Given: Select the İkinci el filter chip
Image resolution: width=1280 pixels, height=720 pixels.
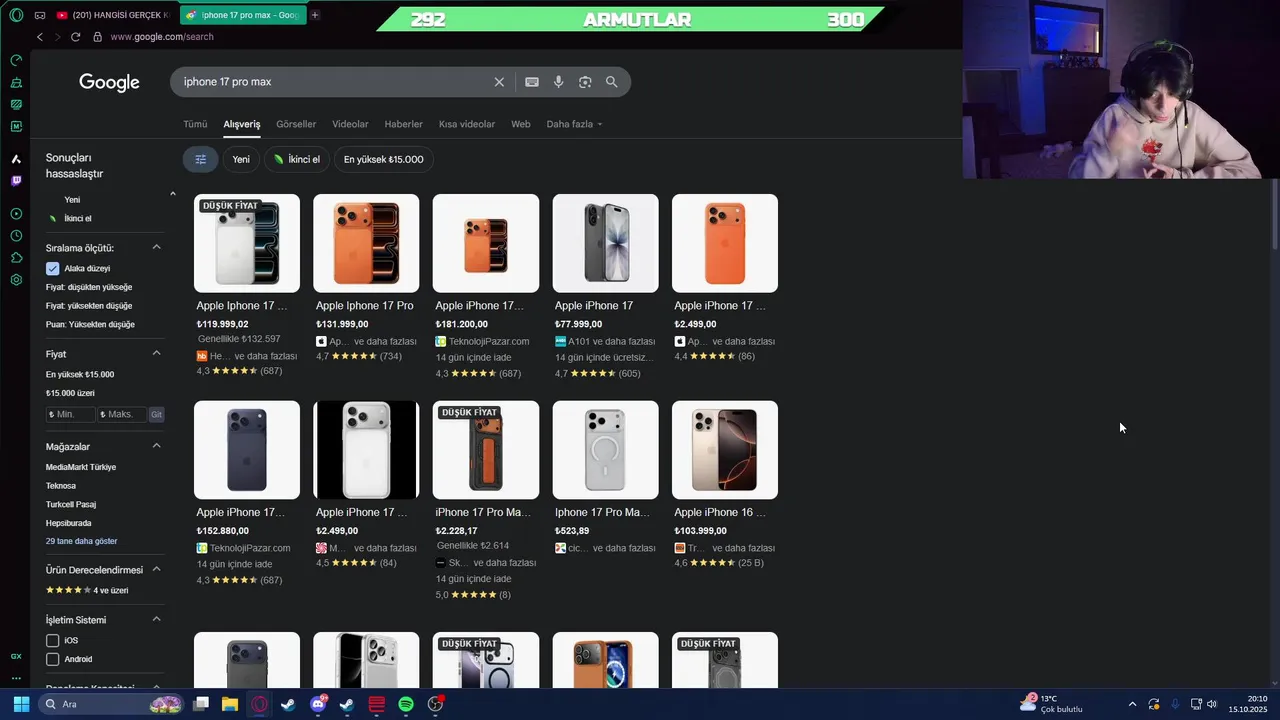Looking at the screenshot, I should coord(296,159).
